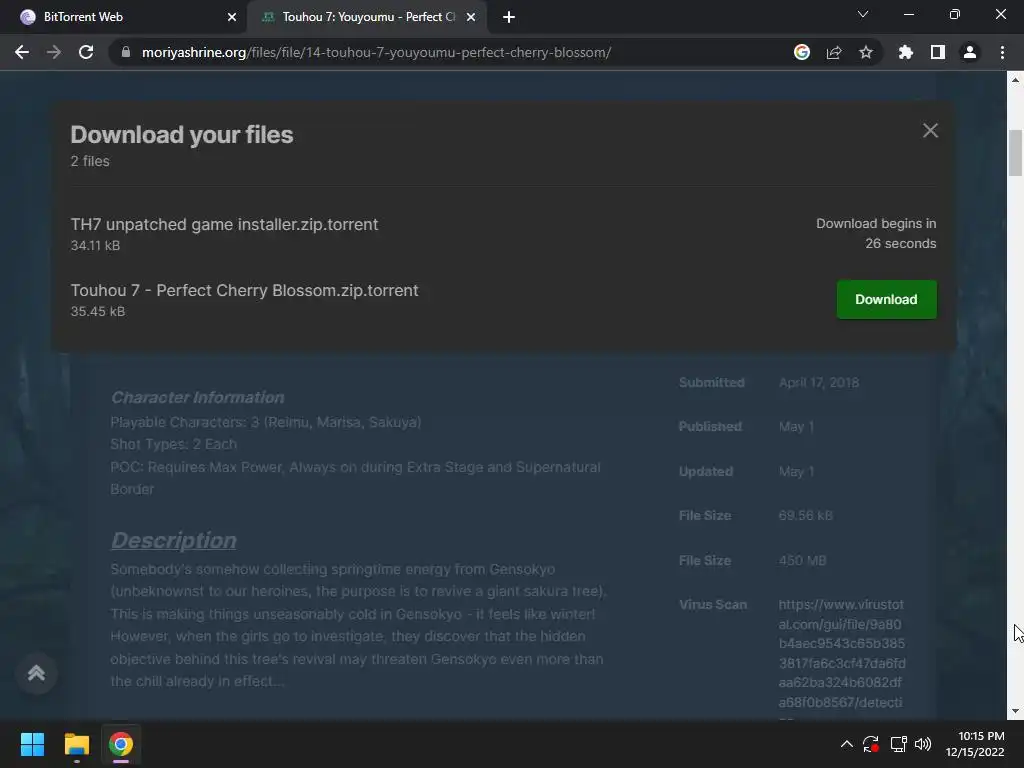Click the scroll-to-top double chevron button
Screen dimensions: 1024x768
[36, 673]
